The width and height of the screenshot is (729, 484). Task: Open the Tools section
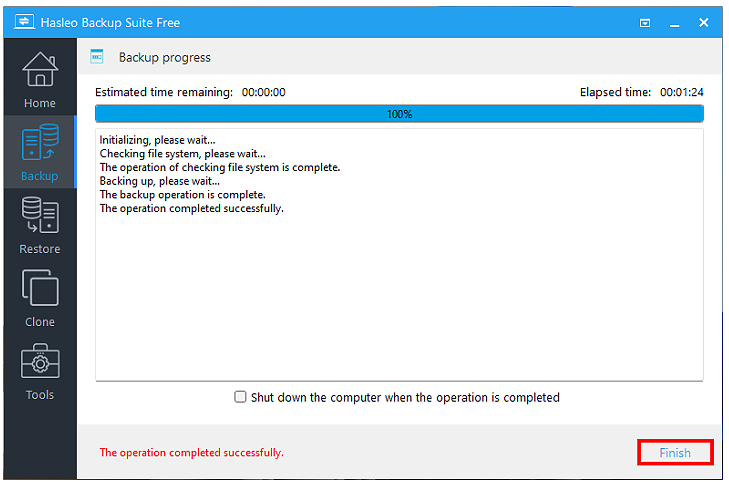(40, 371)
